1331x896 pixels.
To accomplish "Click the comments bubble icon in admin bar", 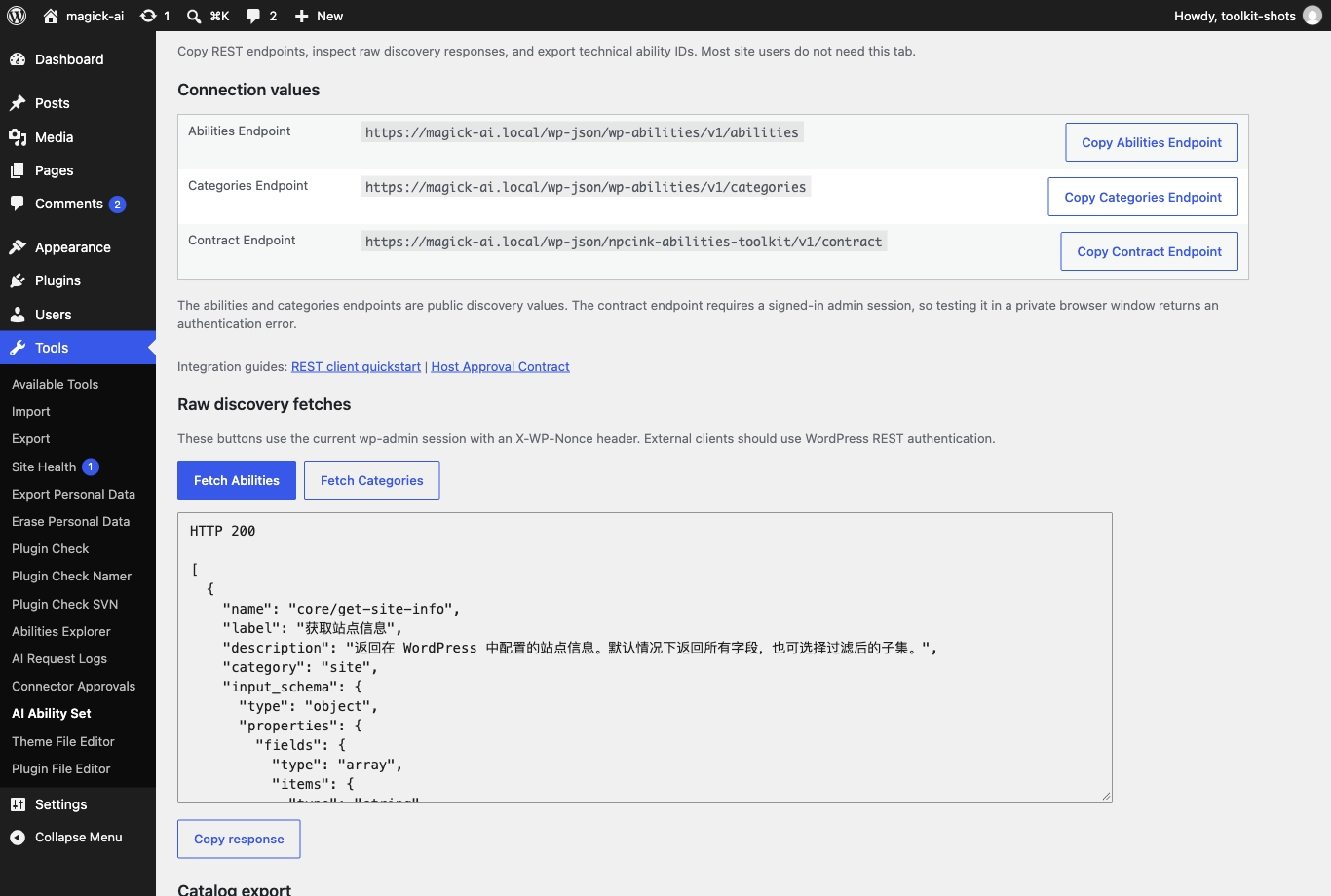I will [x=253, y=16].
